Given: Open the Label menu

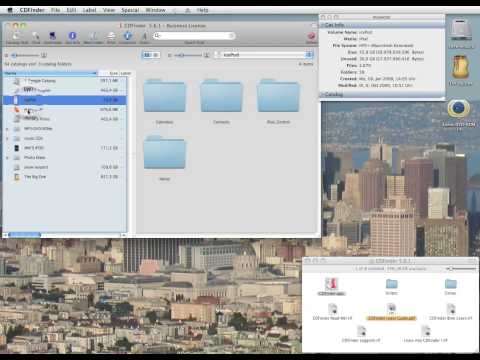Looking at the screenshot, I should (x=89, y=10).
